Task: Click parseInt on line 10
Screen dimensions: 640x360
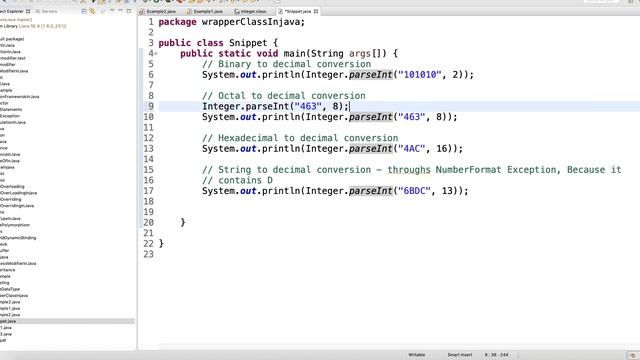Action: (x=371, y=117)
